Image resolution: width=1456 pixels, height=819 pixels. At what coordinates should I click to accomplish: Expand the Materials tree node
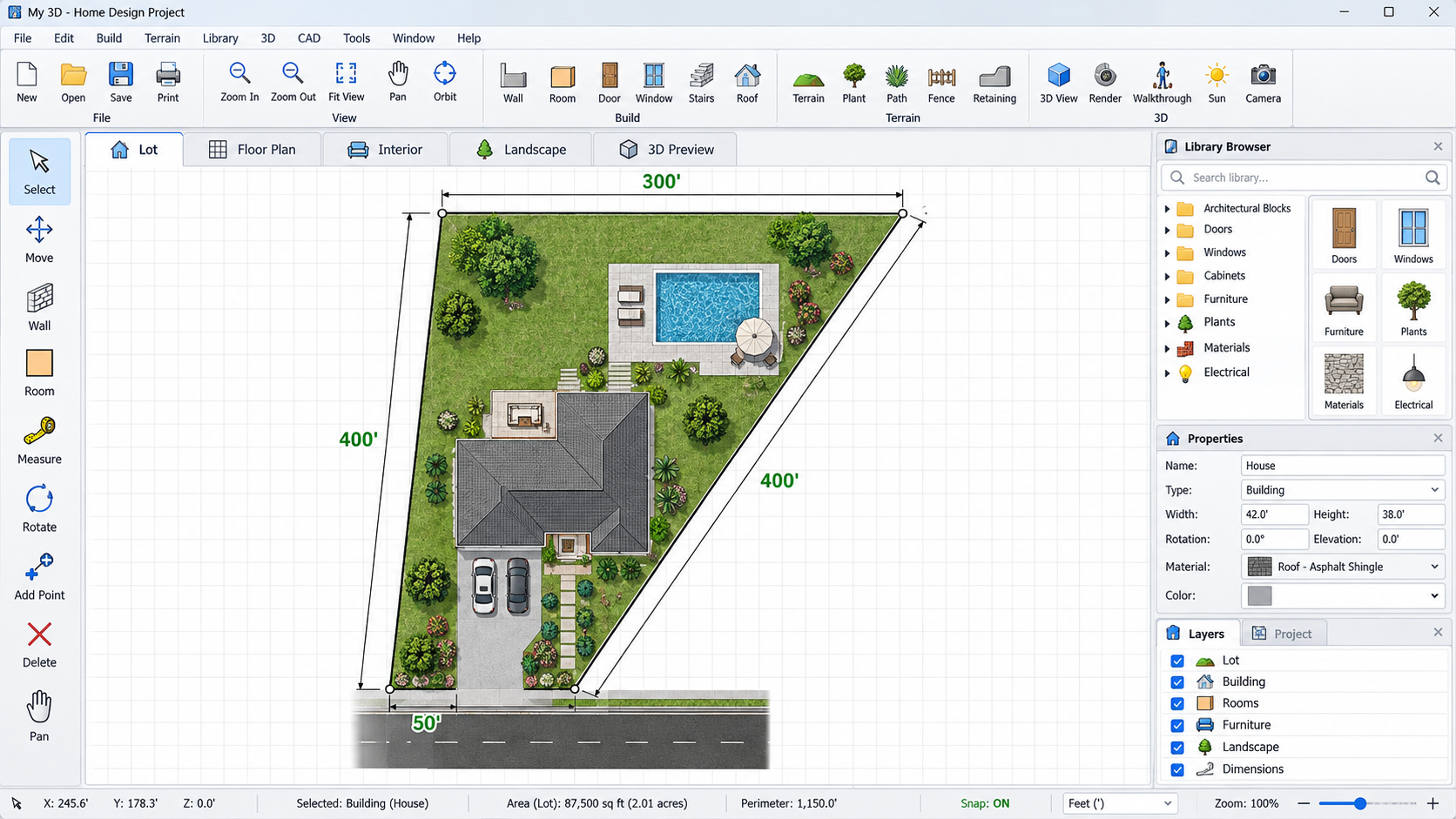click(1168, 348)
